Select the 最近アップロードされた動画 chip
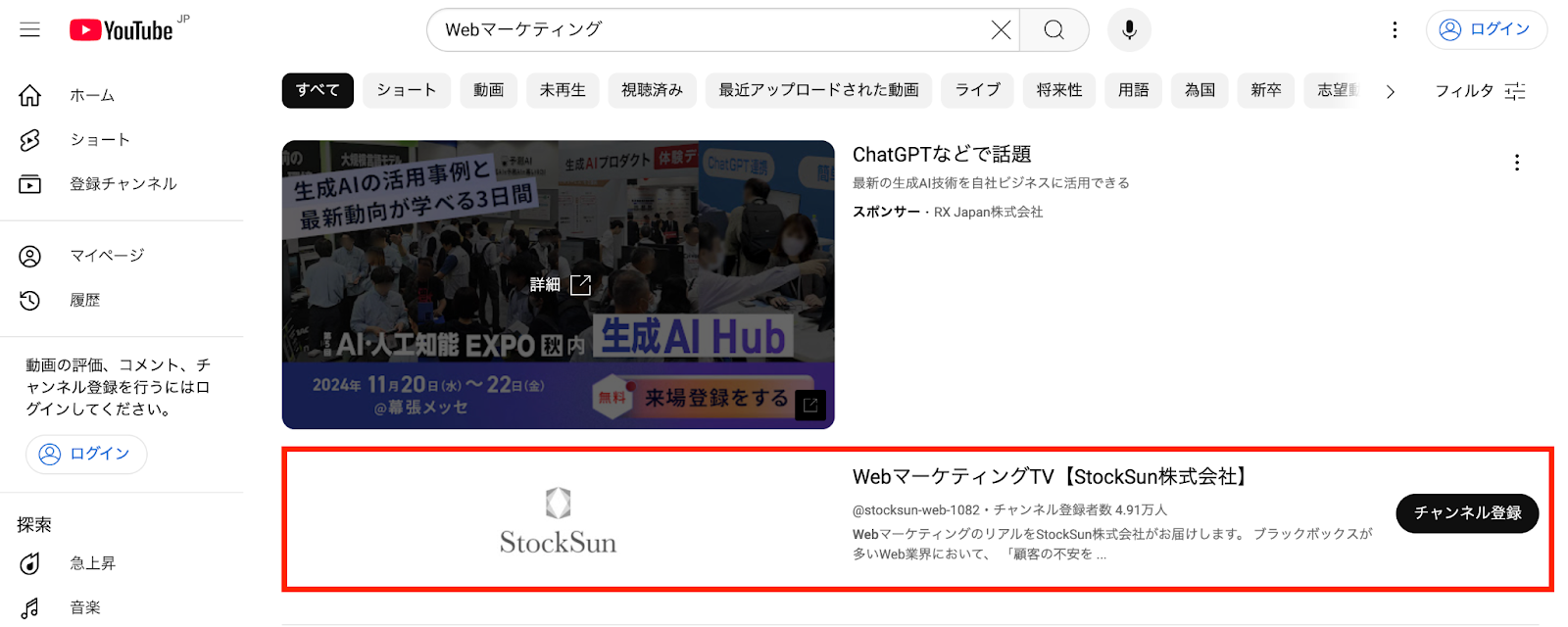1568x627 pixels. coord(818,90)
